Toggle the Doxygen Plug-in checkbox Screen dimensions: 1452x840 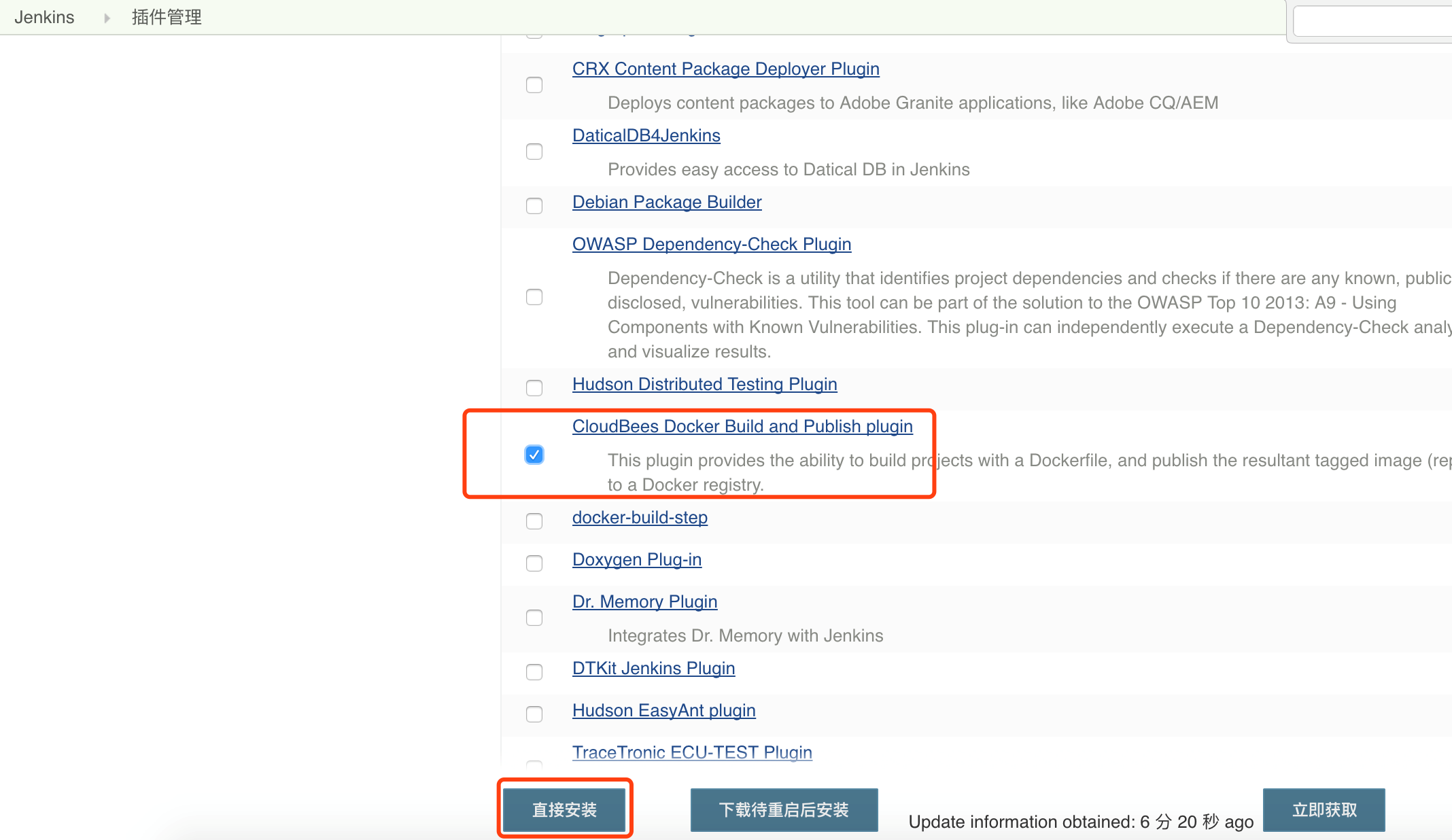[534, 563]
